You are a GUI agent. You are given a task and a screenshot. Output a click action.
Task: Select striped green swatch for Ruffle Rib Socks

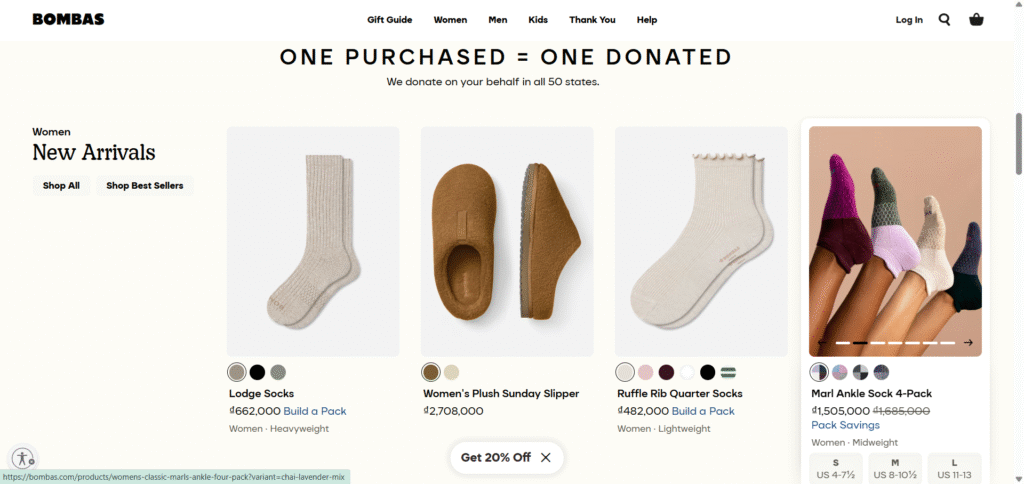(728, 372)
